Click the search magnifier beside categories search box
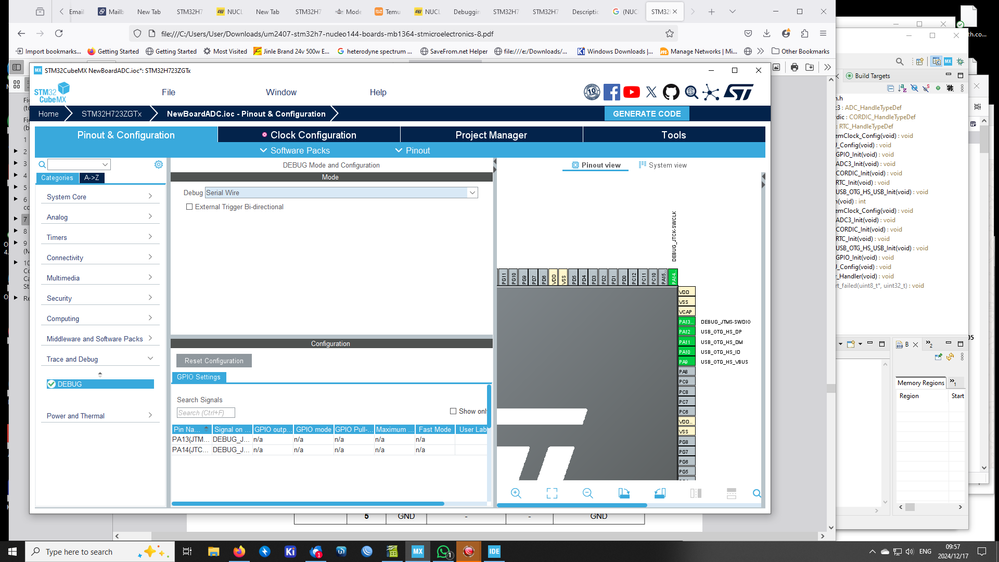The width and height of the screenshot is (999, 562). 42,164
